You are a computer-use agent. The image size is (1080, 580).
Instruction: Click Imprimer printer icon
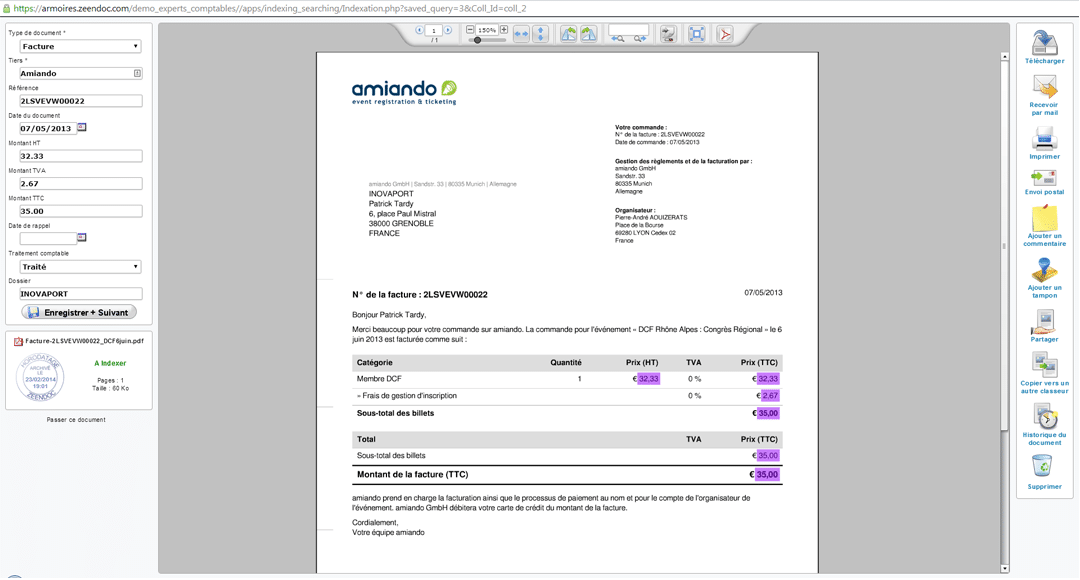point(1045,138)
